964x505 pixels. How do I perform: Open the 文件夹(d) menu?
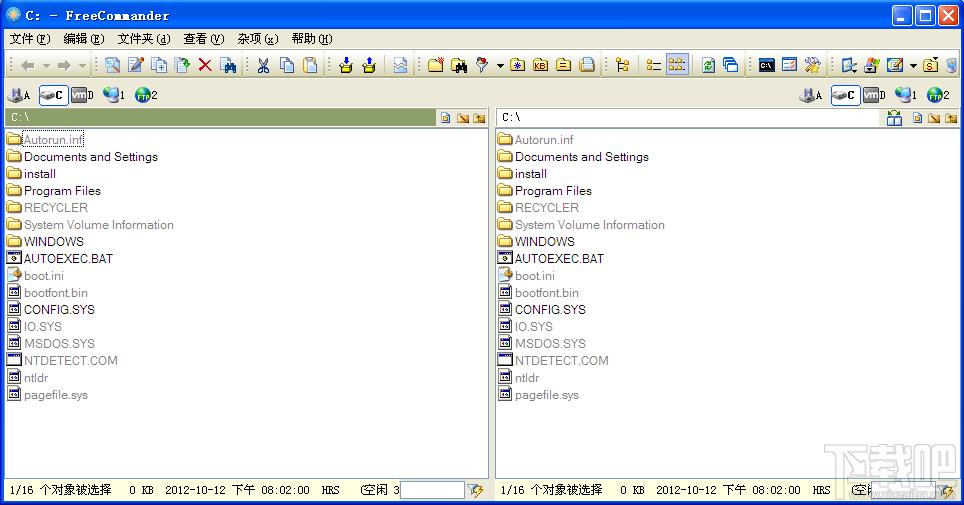144,39
